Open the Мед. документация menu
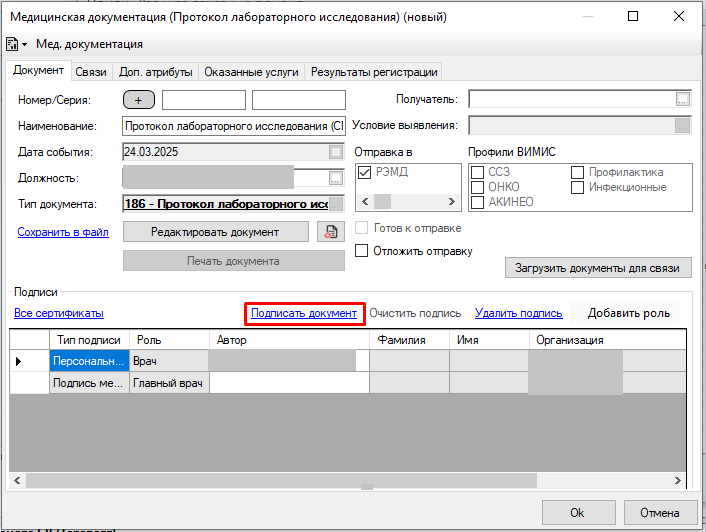Screen dimensions: 706x532 point(89,44)
